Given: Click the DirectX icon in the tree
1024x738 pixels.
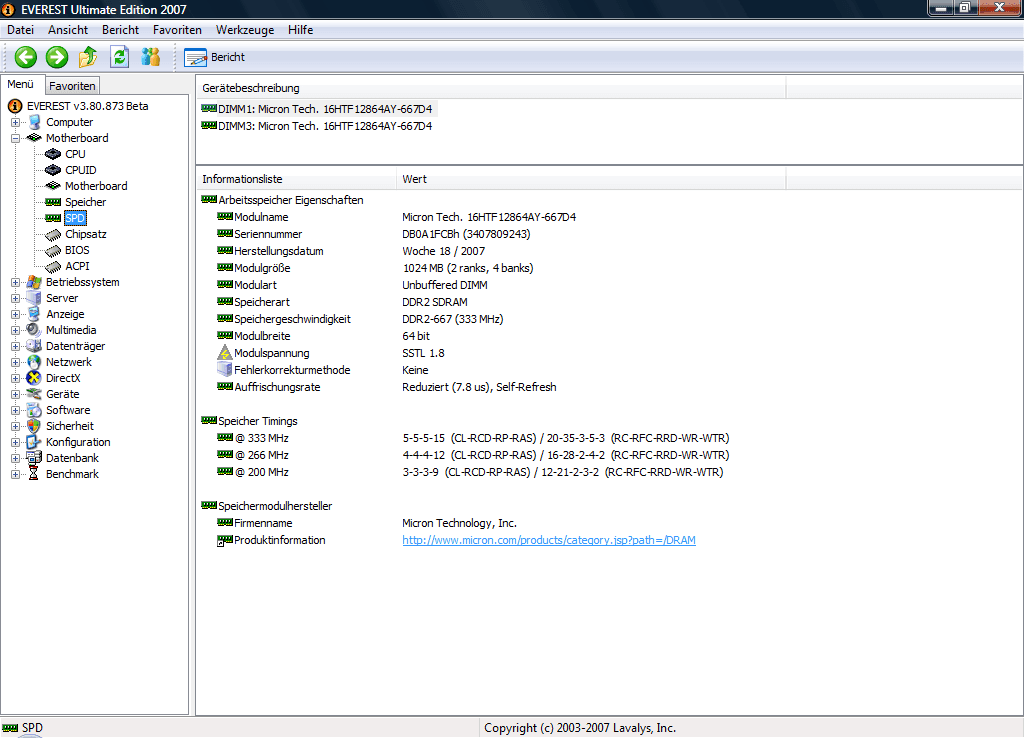Looking at the screenshot, I should point(34,378).
